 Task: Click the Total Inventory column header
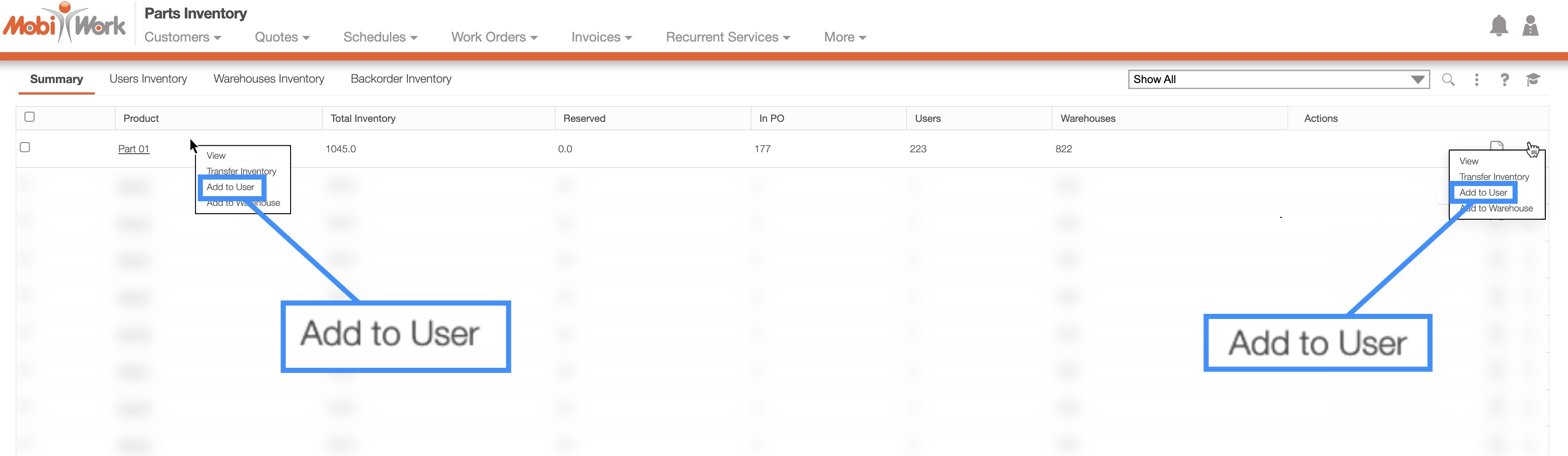point(363,119)
